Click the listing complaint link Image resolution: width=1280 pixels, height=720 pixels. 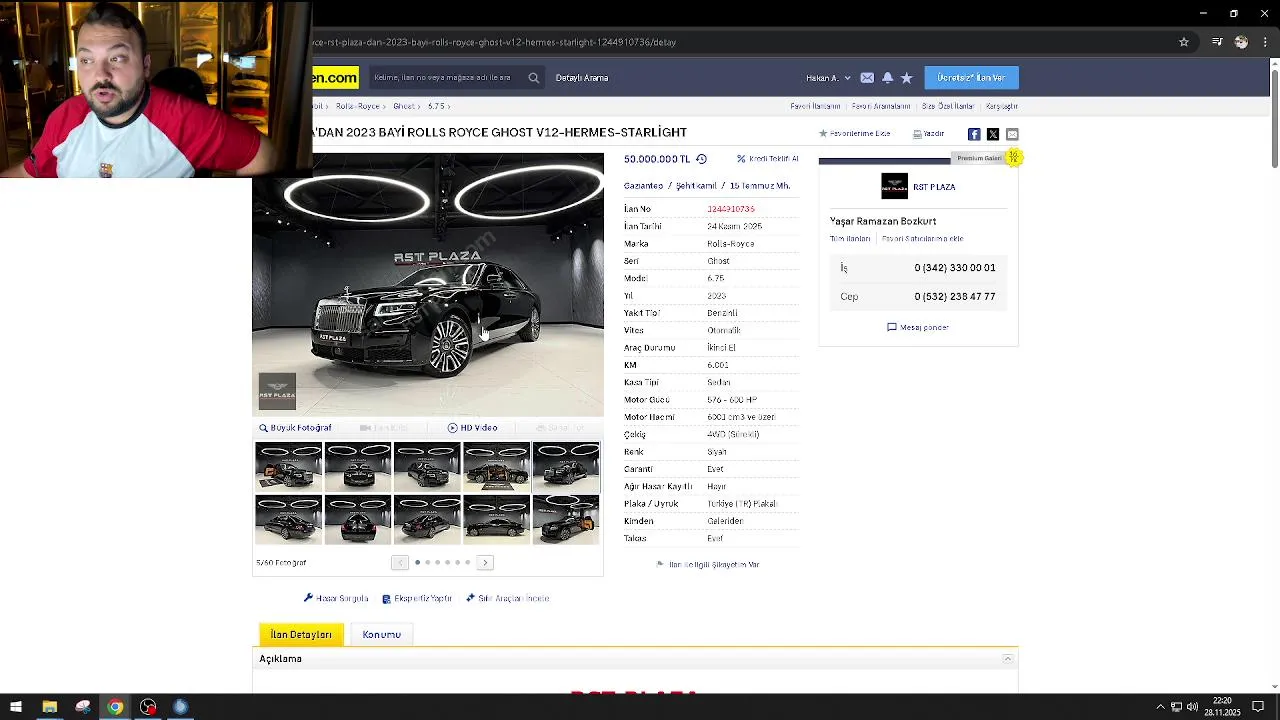click(x=708, y=564)
